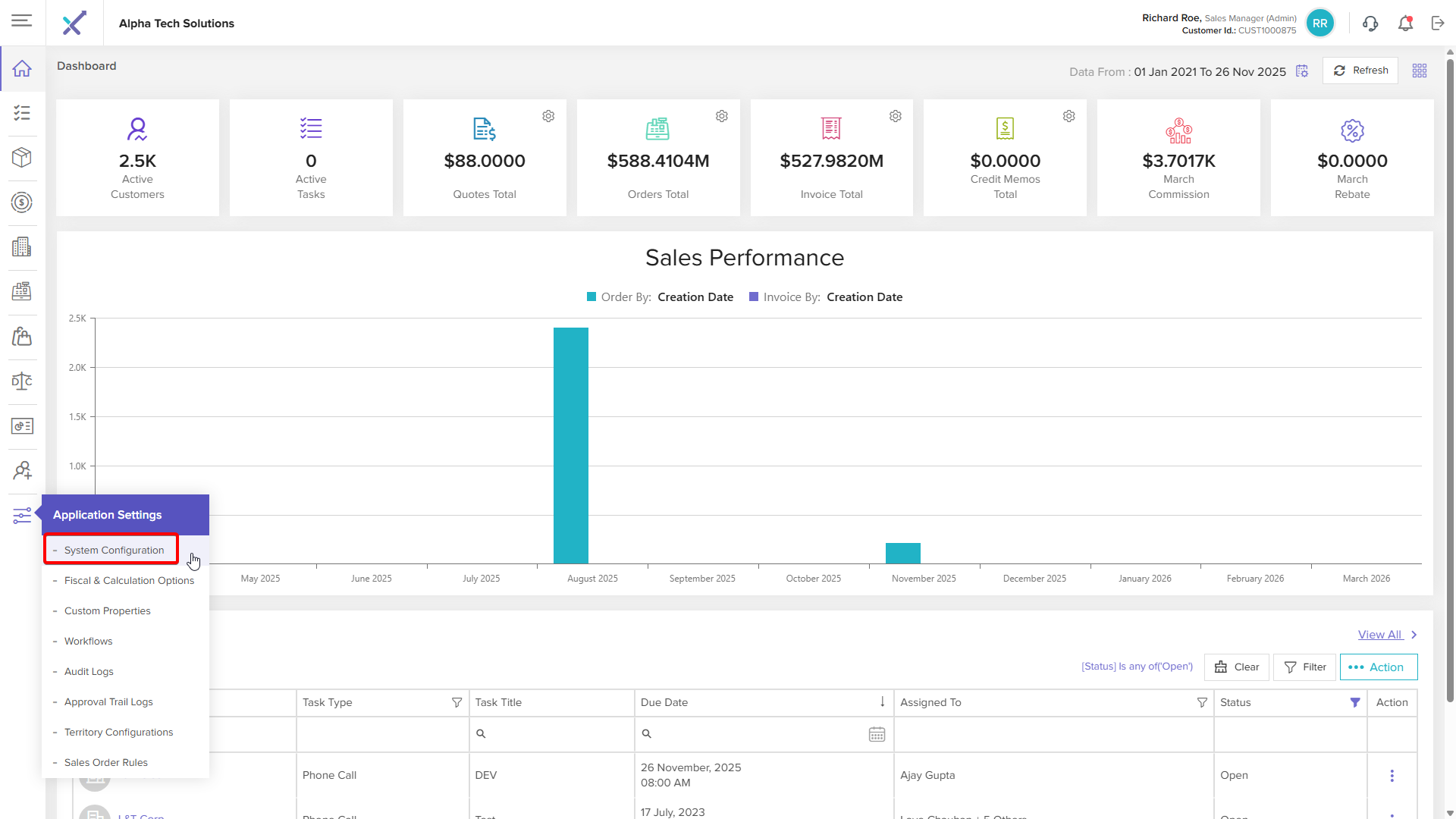Open the View All link
1456x819 pixels.
pos(1379,635)
